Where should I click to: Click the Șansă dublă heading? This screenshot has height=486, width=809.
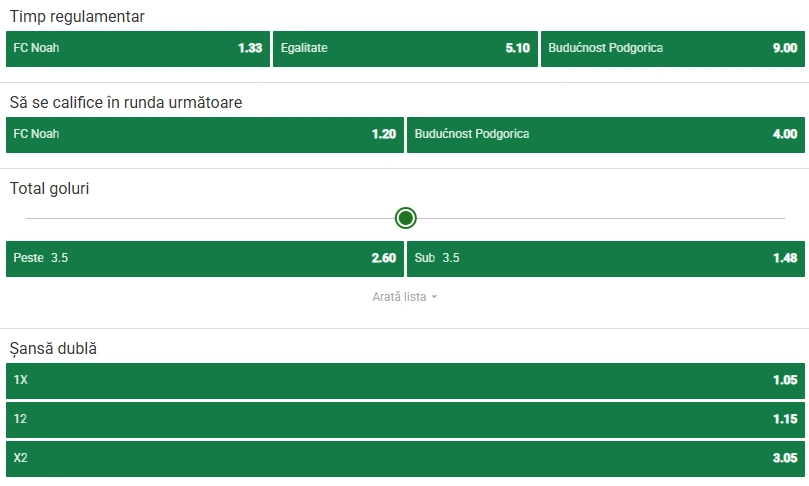click(x=53, y=349)
